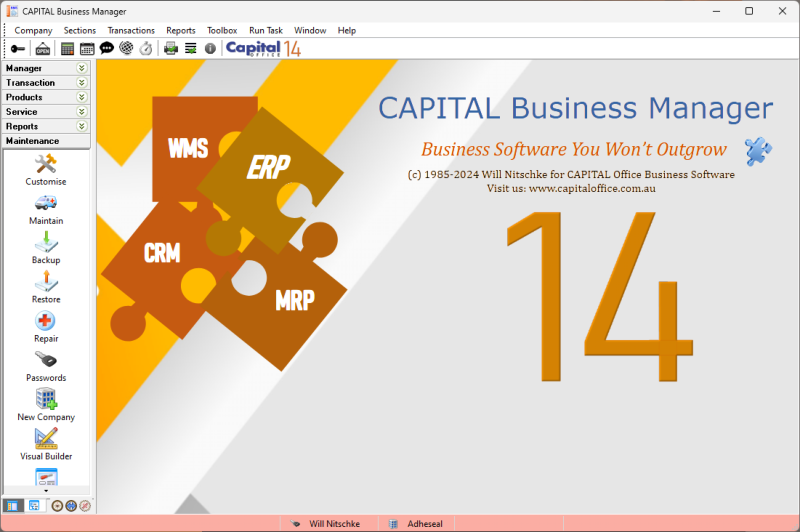This screenshot has height=532, width=800.
Task: Open the Reports menu in menu bar
Action: [x=181, y=31]
